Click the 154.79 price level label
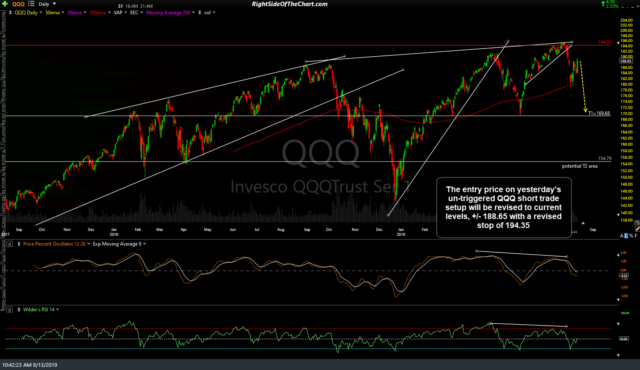Image resolution: width=640 pixels, height=370 pixels. [x=604, y=158]
